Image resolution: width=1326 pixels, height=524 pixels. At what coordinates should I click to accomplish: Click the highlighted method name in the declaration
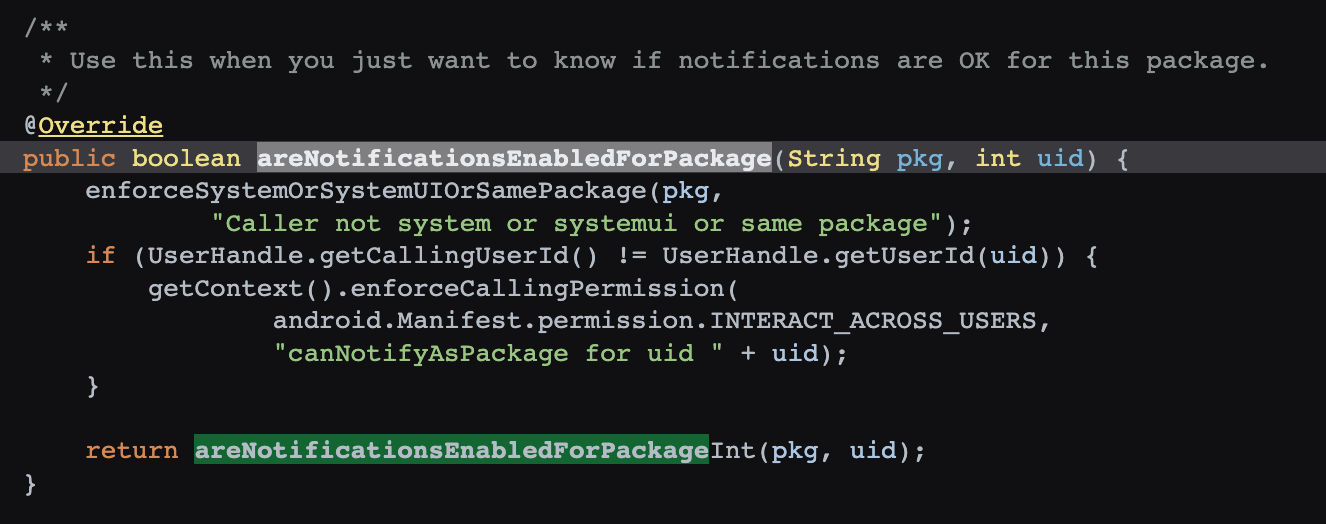tap(514, 158)
